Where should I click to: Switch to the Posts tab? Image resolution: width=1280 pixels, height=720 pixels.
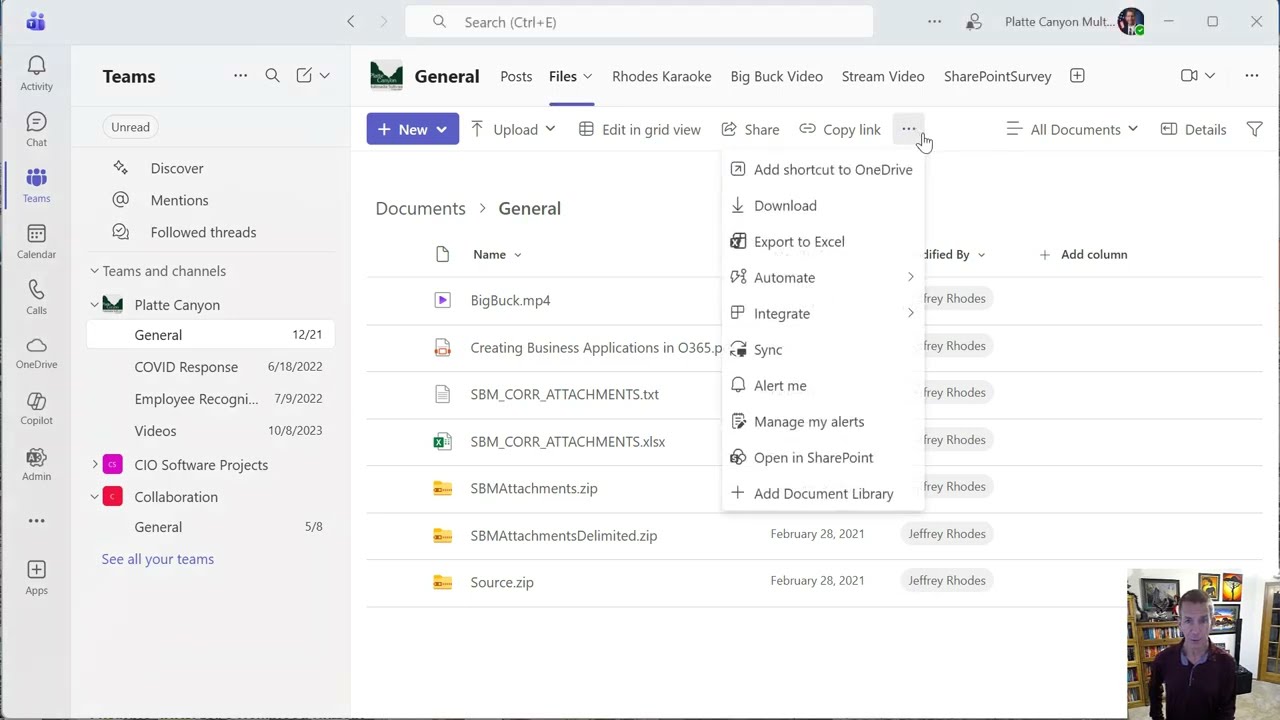click(x=516, y=76)
